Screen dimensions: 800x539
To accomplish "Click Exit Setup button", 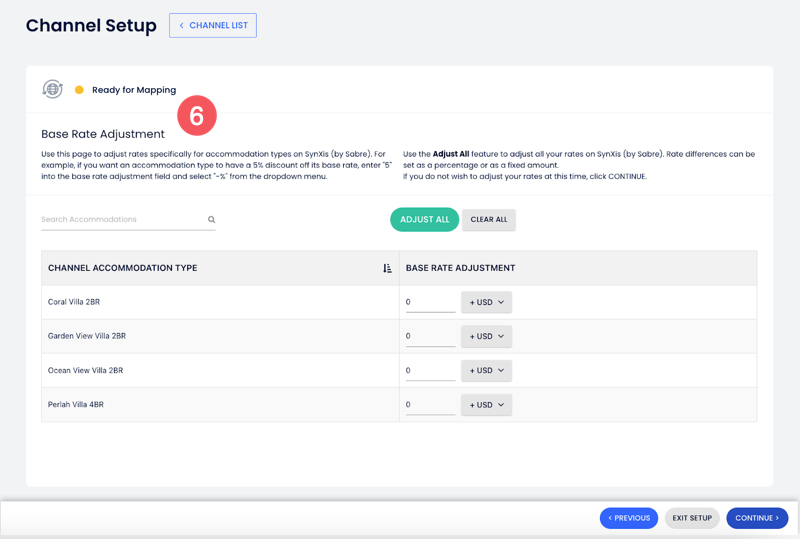I will coord(692,518).
